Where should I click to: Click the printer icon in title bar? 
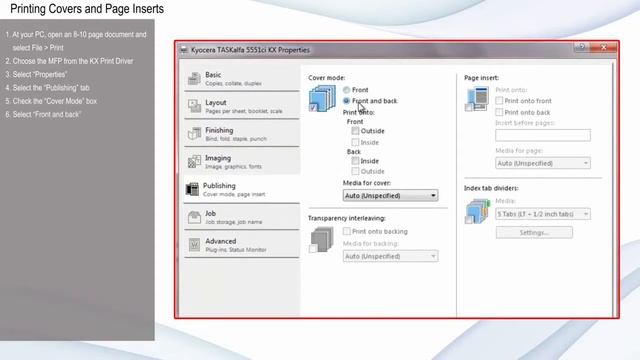pos(184,50)
